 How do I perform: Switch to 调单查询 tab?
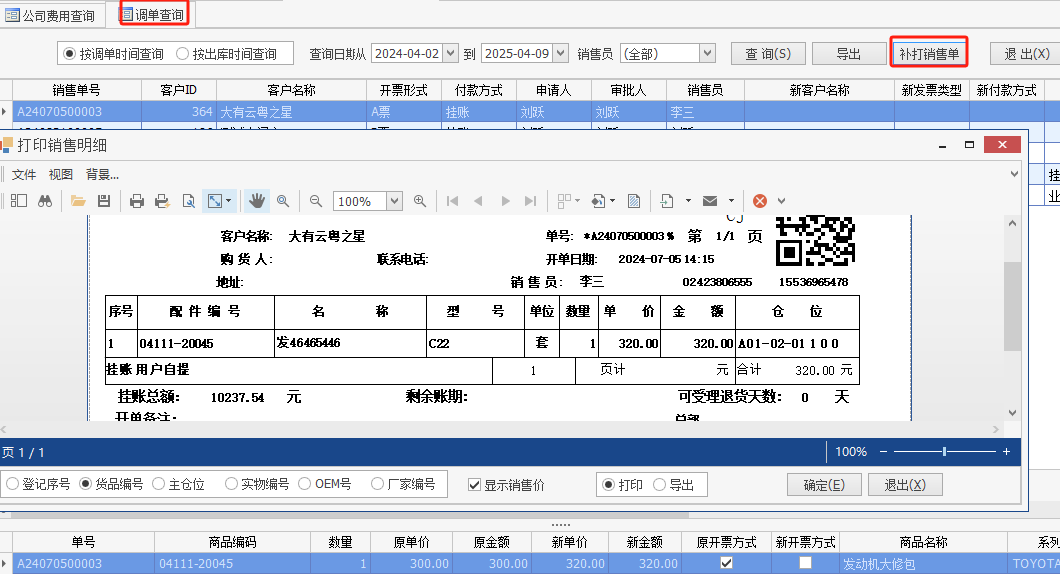tap(153, 15)
